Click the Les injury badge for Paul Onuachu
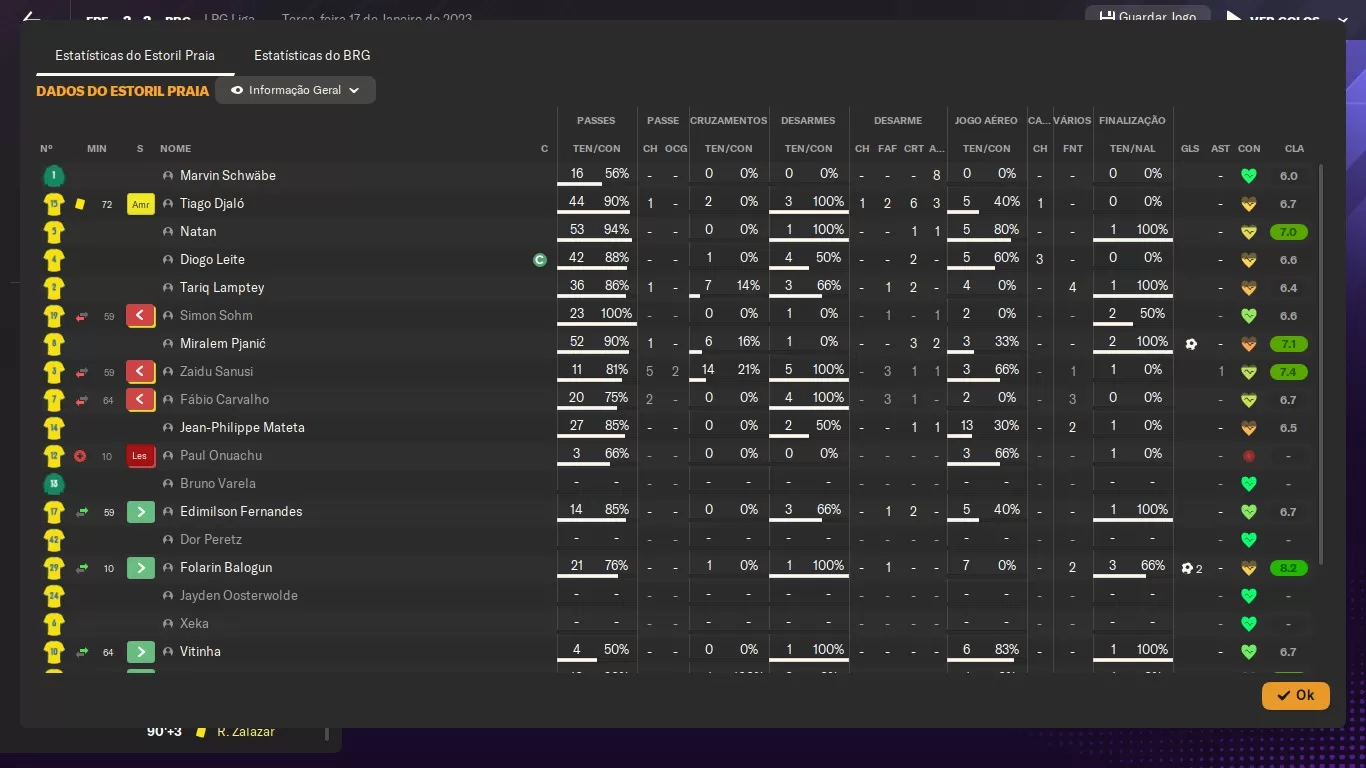The height and width of the screenshot is (768, 1366). [140, 456]
